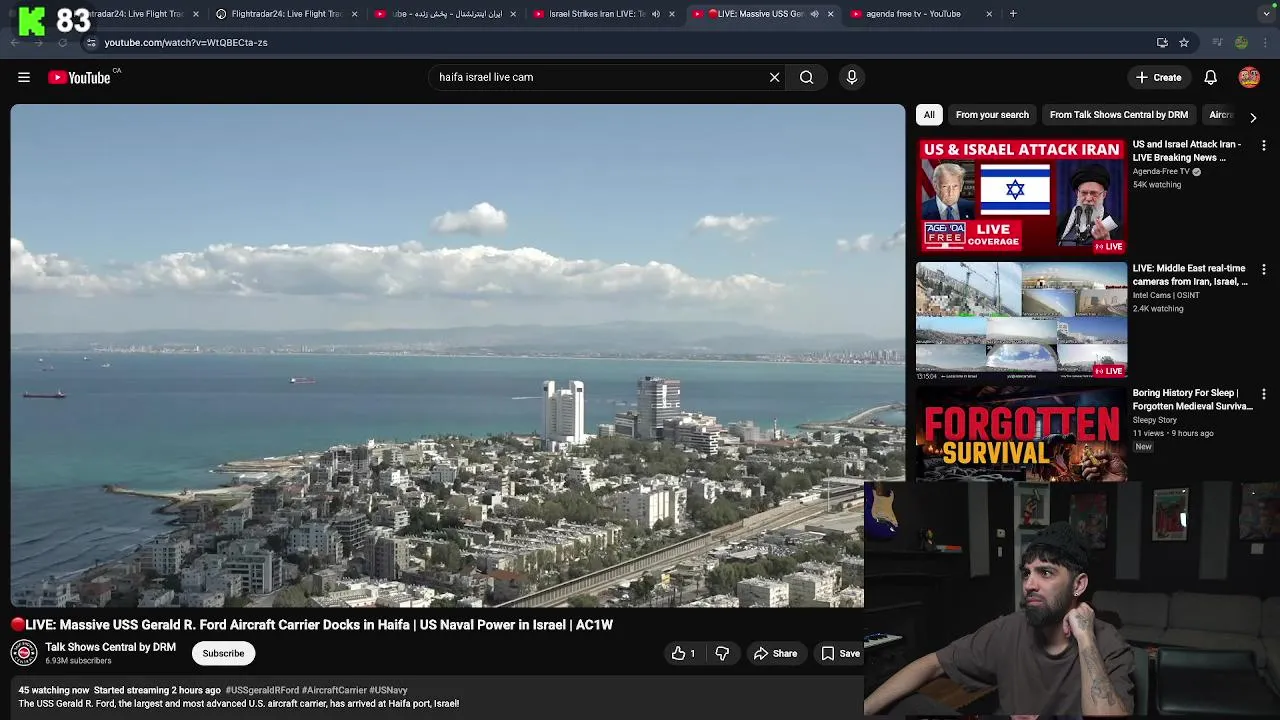Select the All filter chip

click(x=929, y=115)
